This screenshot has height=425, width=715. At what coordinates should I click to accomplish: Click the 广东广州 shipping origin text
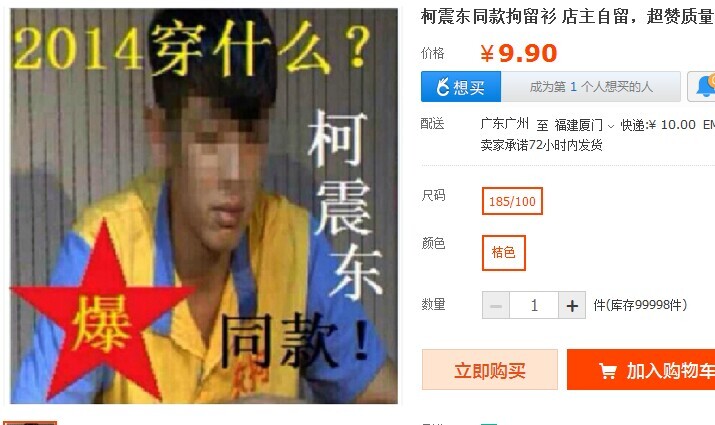504,124
